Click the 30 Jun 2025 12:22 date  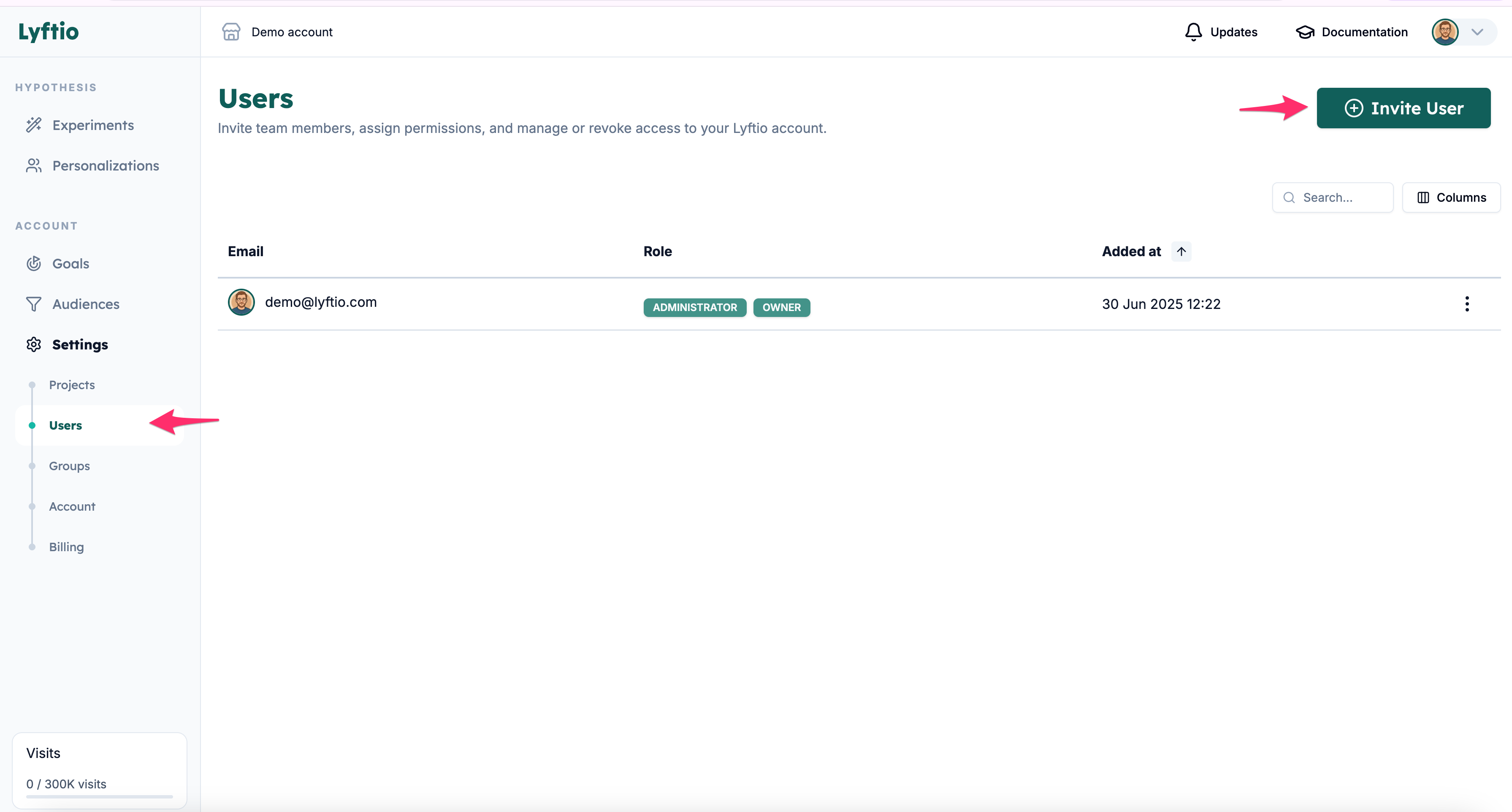(x=1161, y=304)
